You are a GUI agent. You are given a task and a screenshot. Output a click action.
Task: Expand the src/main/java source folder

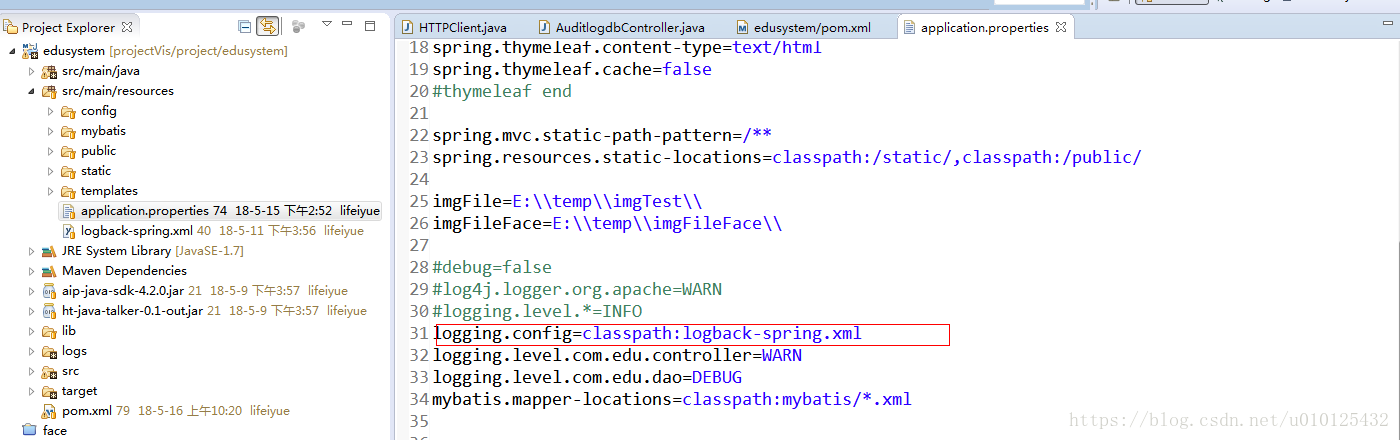[31, 71]
